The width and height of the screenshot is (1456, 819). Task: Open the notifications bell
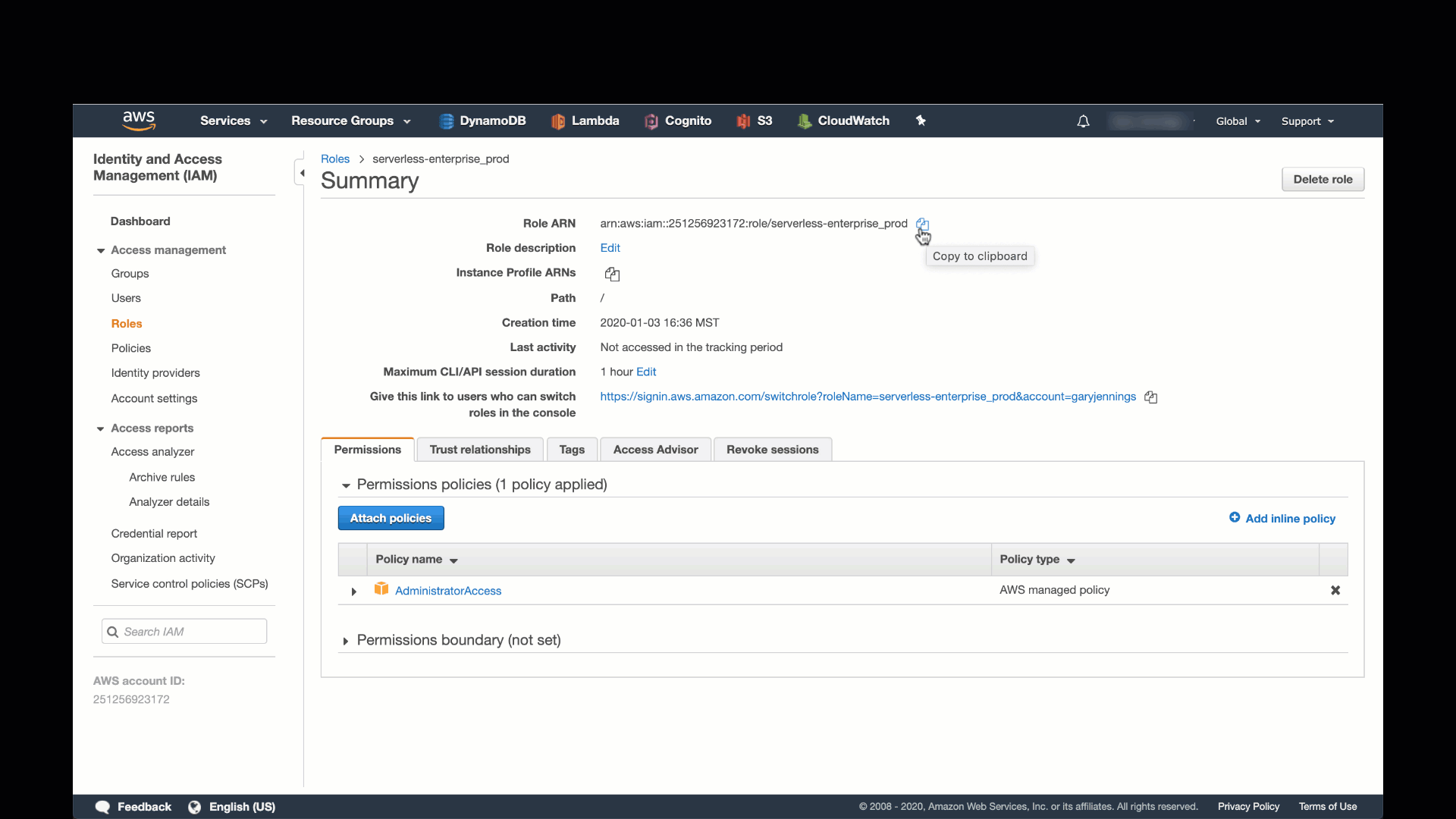[1083, 121]
